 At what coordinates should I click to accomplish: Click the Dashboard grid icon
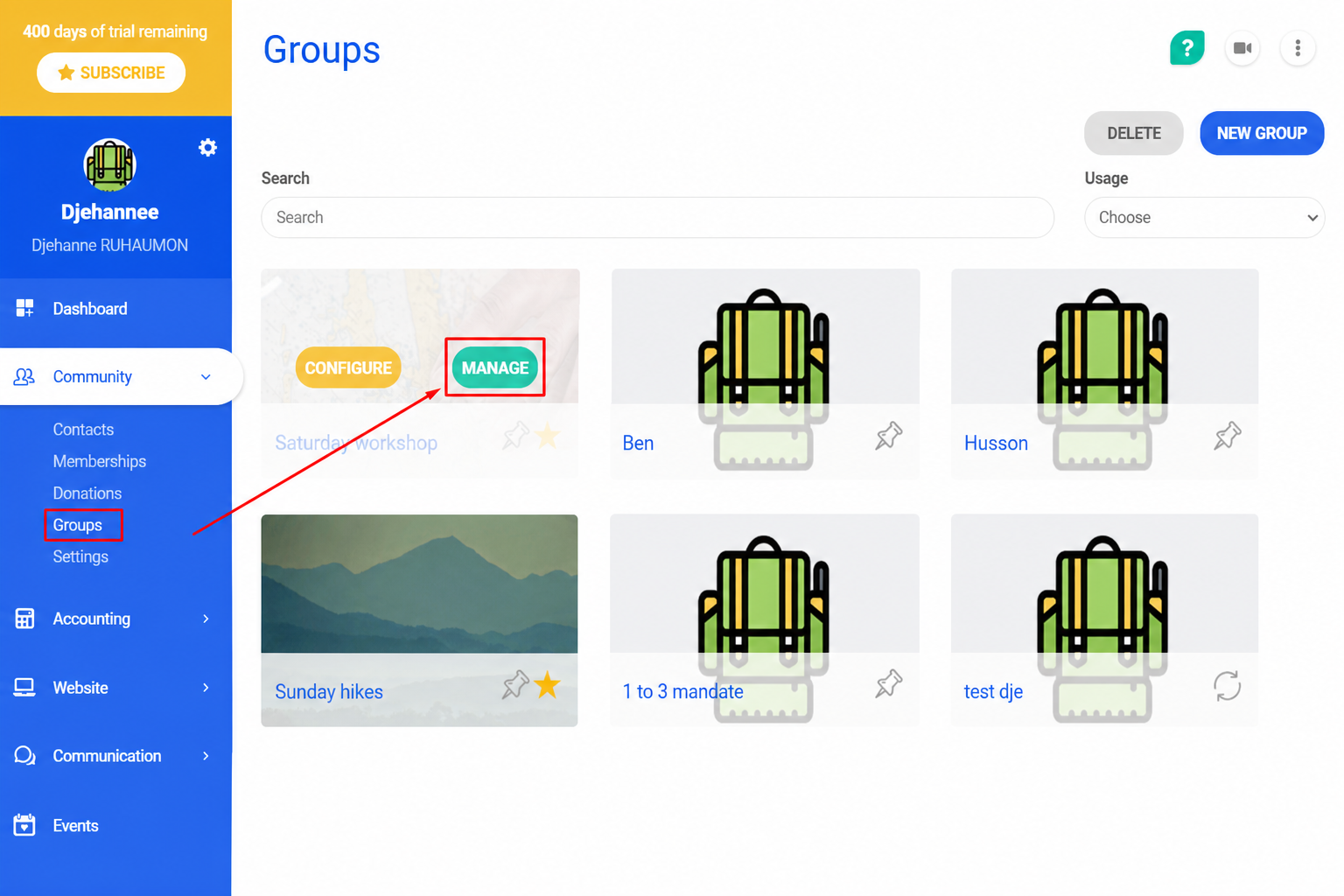click(24, 308)
